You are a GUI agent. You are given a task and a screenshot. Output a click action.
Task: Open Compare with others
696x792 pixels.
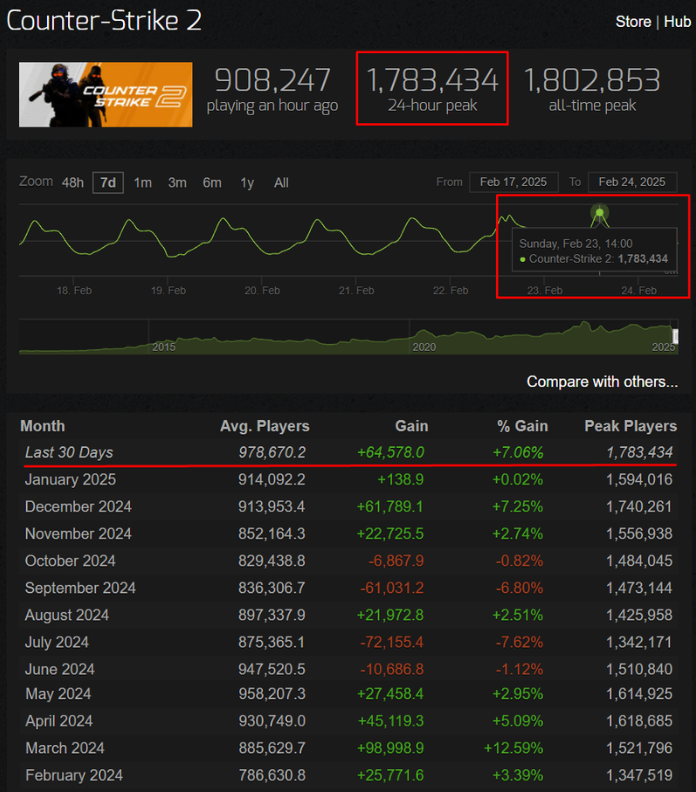click(602, 381)
